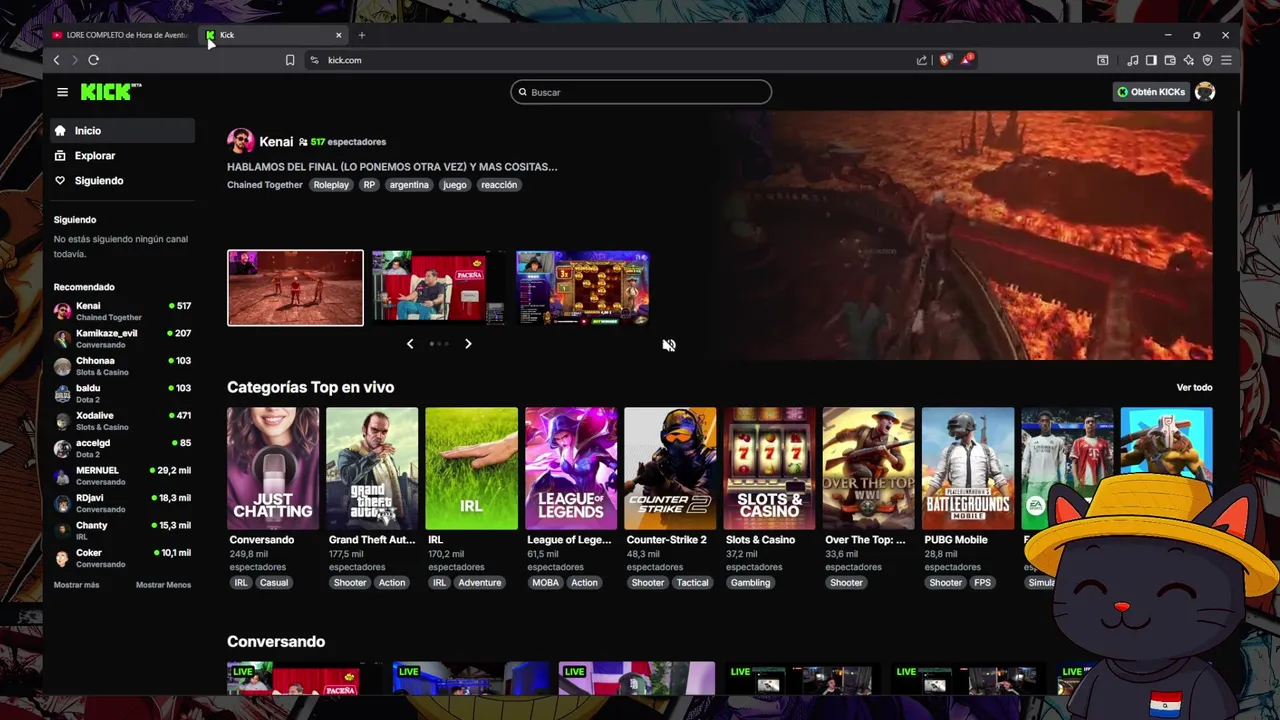Open Chanty recommended channel

point(122,531)
